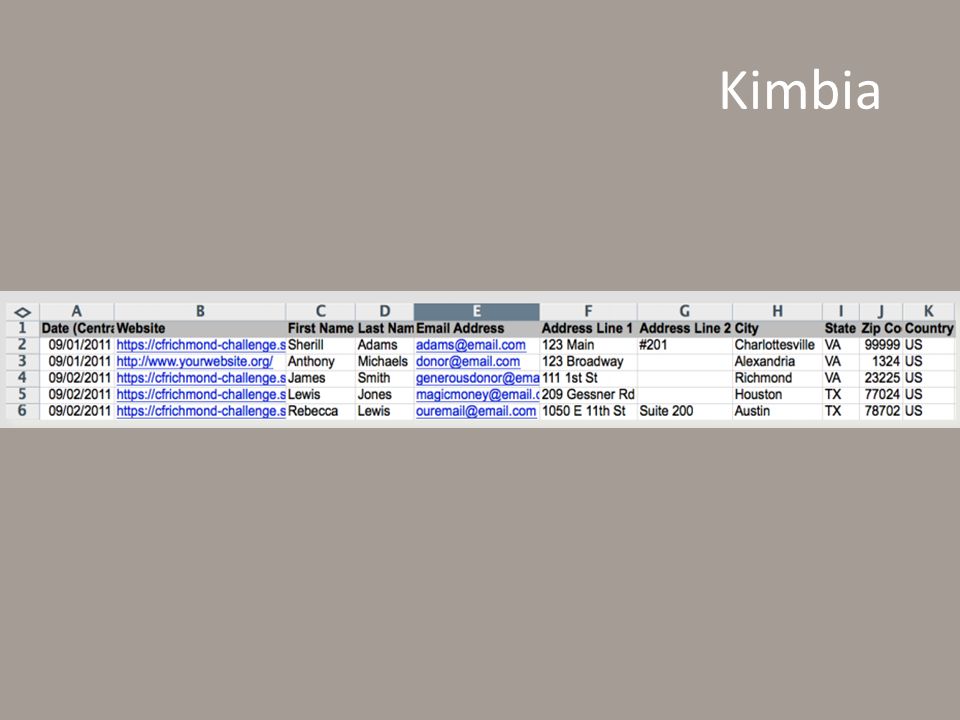
Task: Open cfrichmond-challenge link in Rebecca's row
Action: (201, 411)
